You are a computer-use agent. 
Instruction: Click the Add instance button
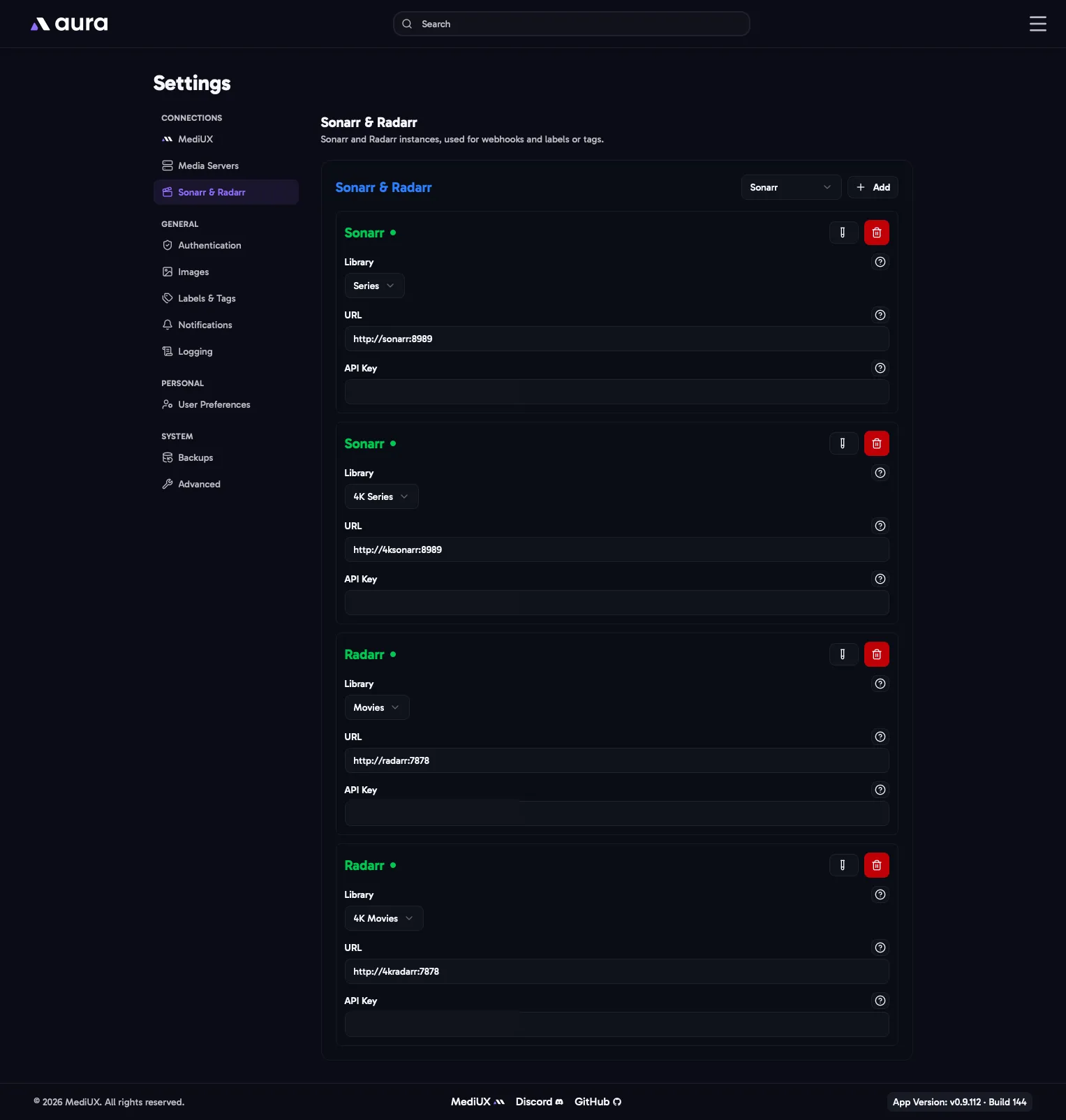pyautogui.click(x=873, y=187)
